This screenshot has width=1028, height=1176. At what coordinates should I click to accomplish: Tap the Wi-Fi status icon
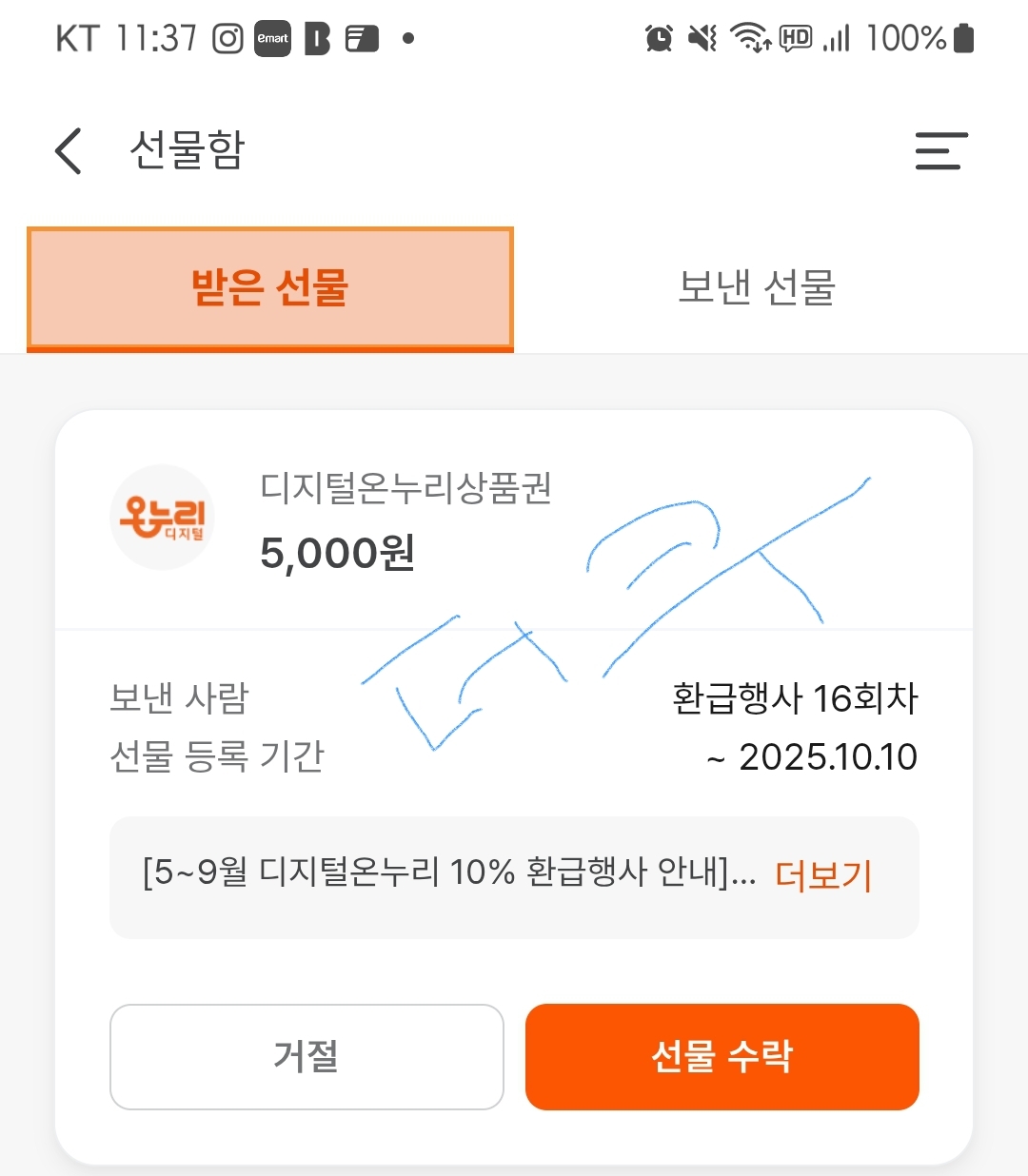(750, 39)
